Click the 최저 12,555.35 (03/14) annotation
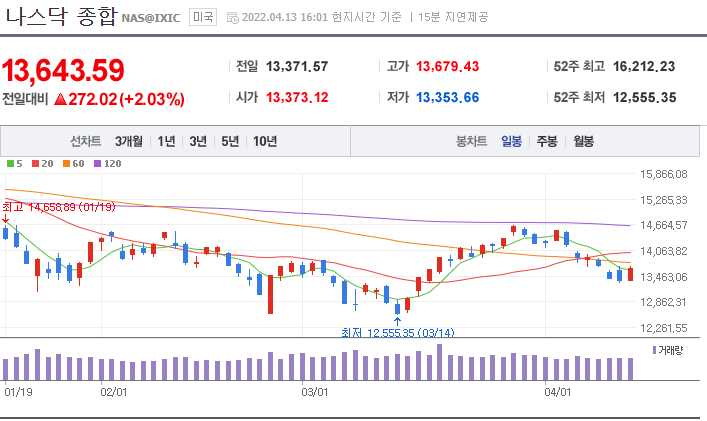Image resolution: width=707 pixels, height=421 pixels. [398, 333]
